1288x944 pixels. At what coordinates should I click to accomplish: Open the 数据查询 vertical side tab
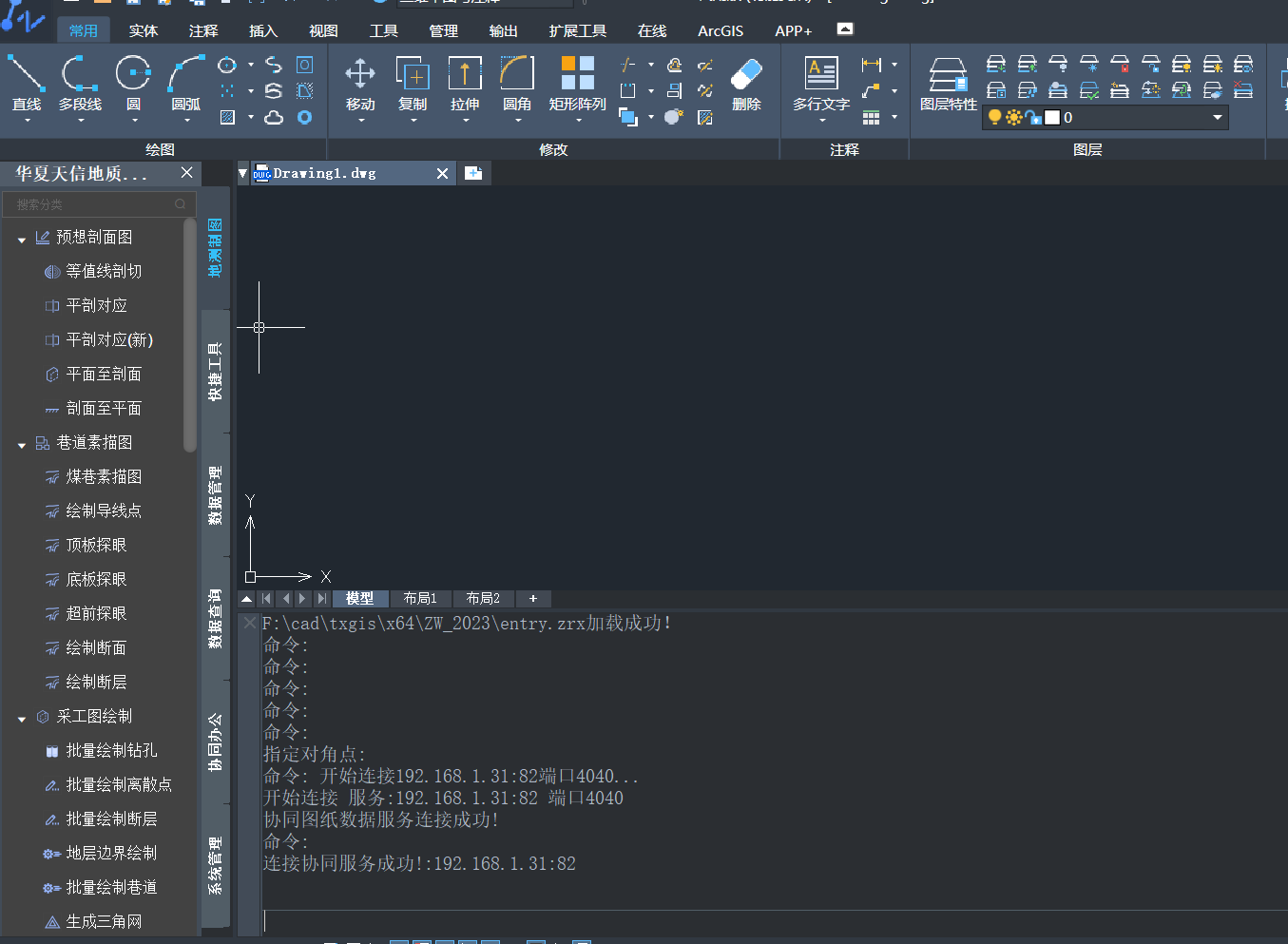pos(216,619)
